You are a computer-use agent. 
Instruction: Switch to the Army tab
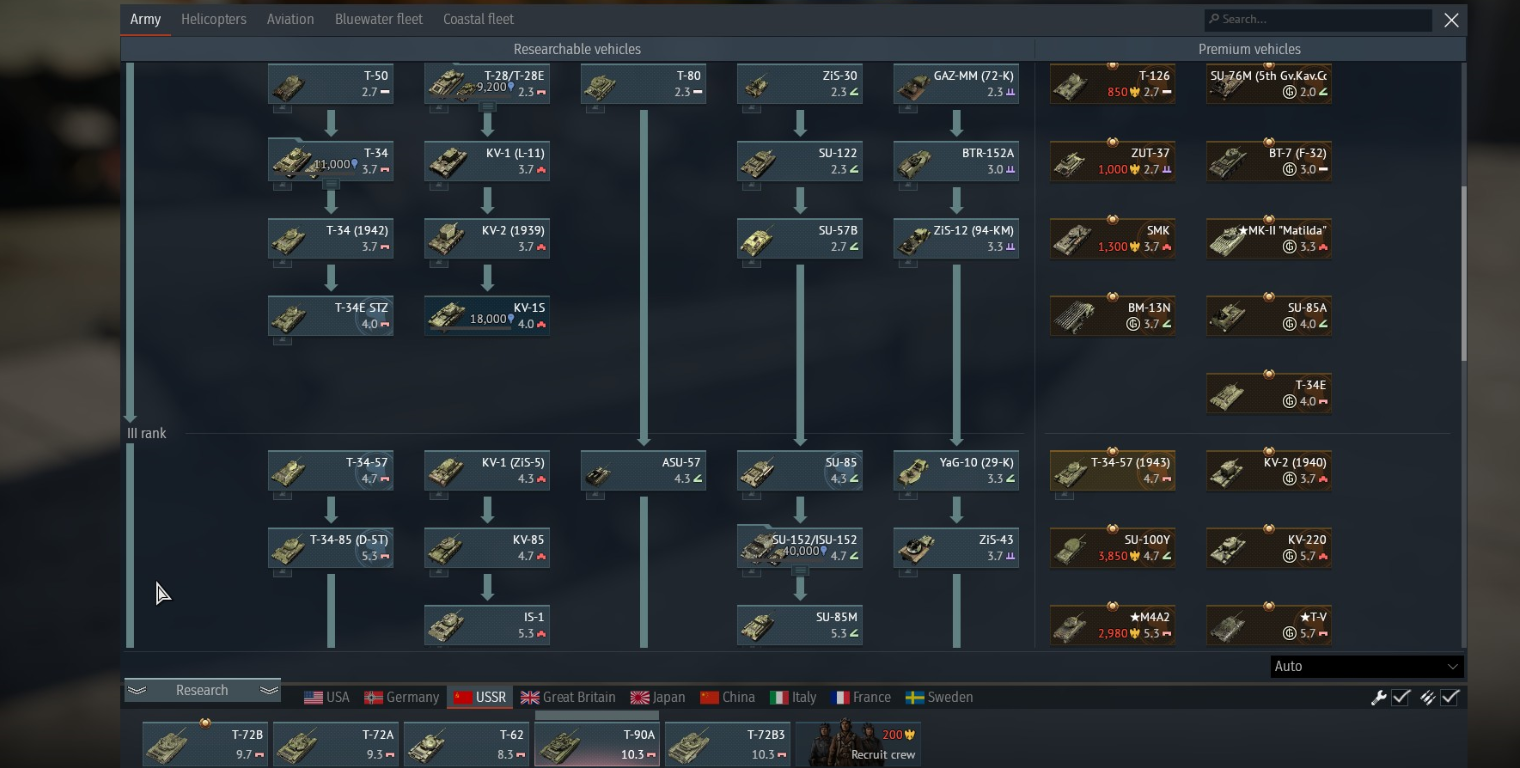click(146, 19)
